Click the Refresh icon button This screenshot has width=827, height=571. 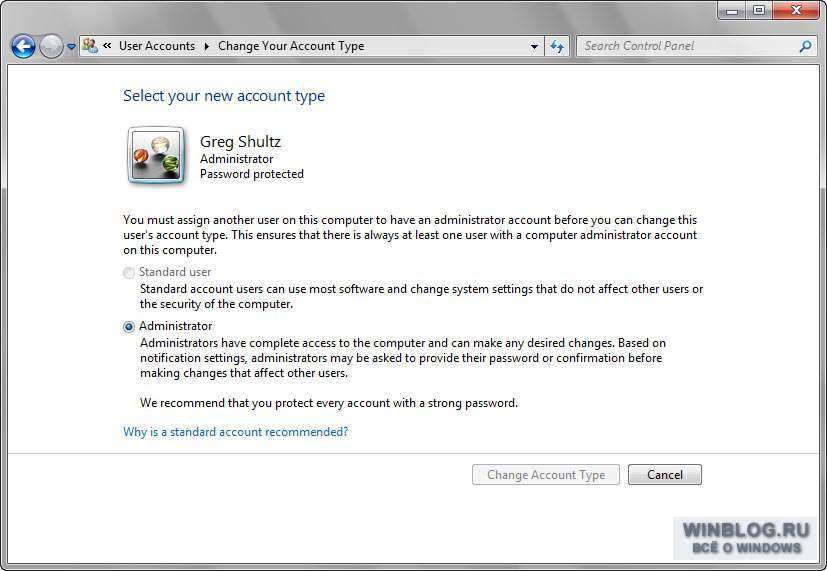557,46
